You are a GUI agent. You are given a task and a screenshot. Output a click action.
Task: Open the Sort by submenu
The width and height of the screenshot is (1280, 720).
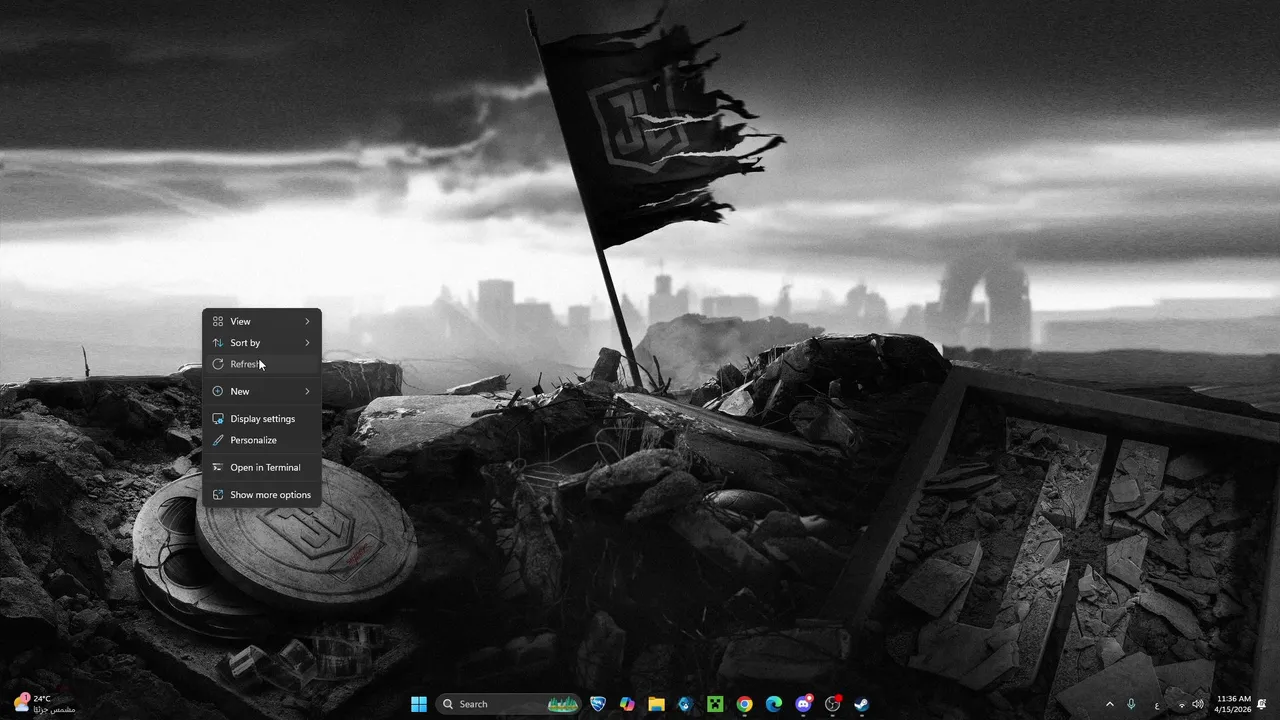pyautogui.click(x=262, y=343)
